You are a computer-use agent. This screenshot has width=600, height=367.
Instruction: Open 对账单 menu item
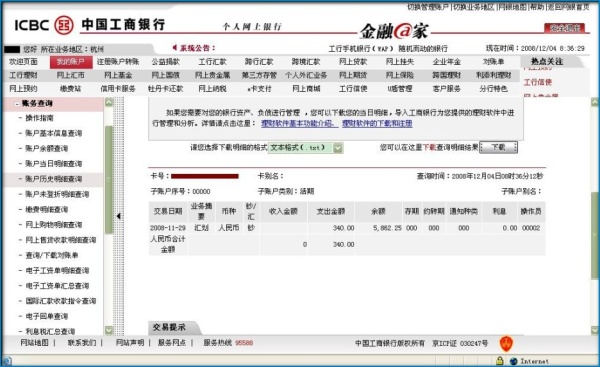(493, 62)
